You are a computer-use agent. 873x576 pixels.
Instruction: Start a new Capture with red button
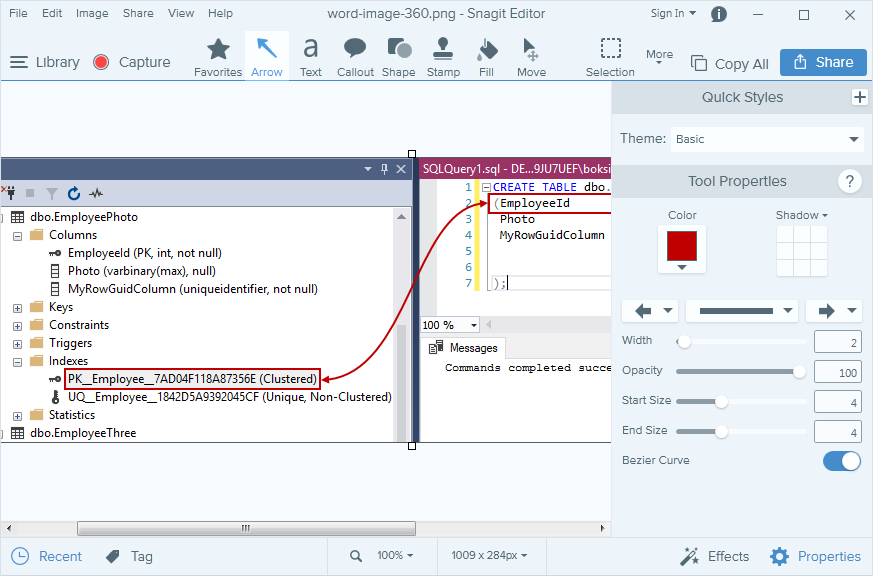pos(101,62)
